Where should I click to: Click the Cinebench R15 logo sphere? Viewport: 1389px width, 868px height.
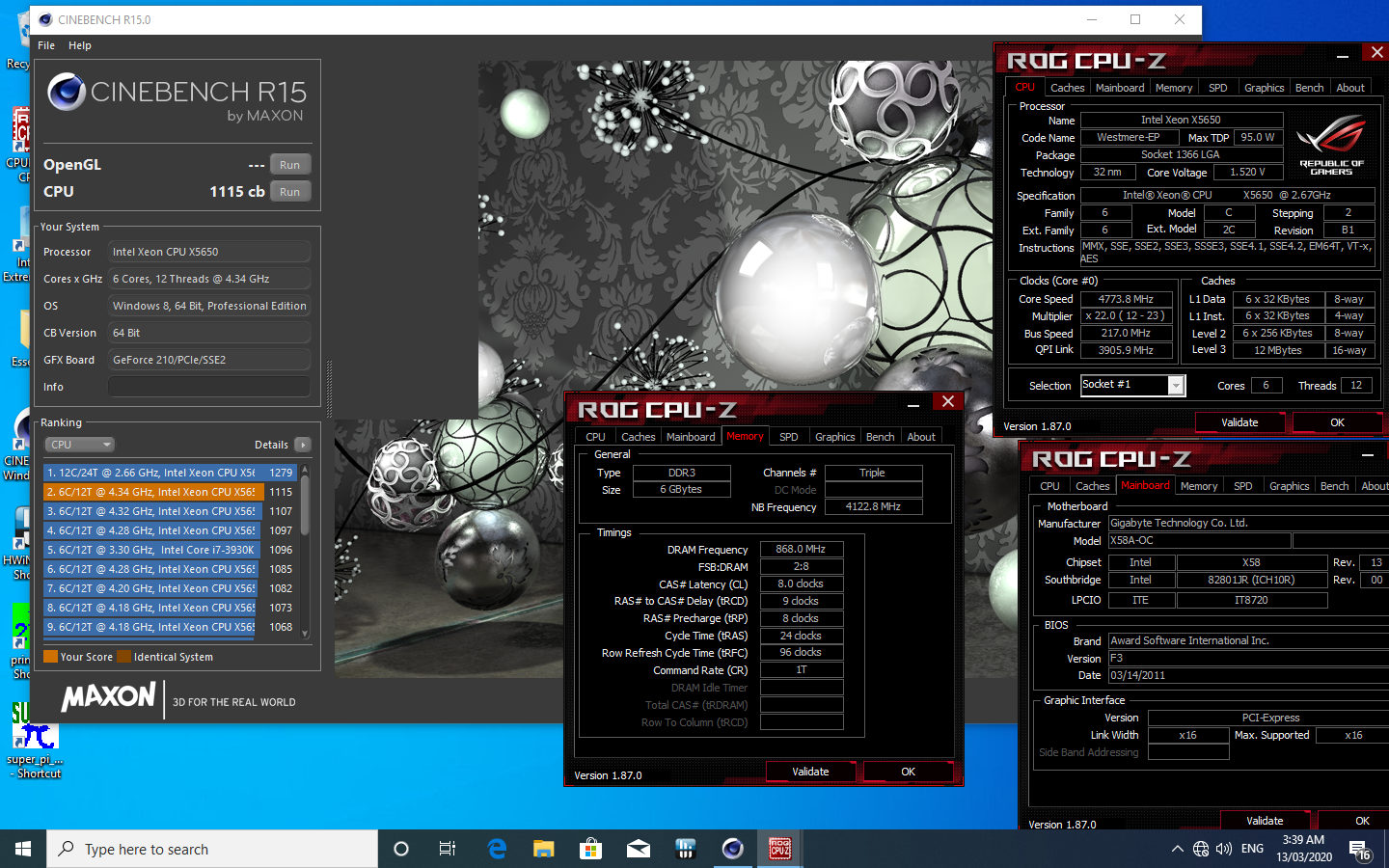(x=67, y=92)
